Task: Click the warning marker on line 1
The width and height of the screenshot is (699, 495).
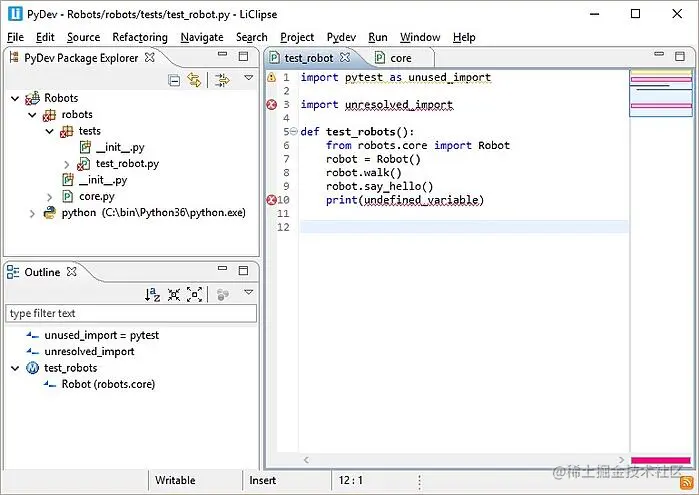Action: point(271,78)
